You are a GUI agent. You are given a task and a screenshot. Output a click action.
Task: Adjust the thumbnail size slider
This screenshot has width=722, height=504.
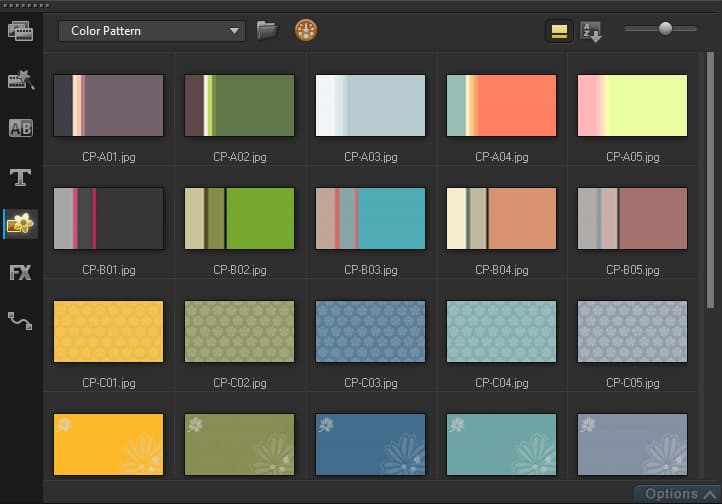click(x=665, y=29)
